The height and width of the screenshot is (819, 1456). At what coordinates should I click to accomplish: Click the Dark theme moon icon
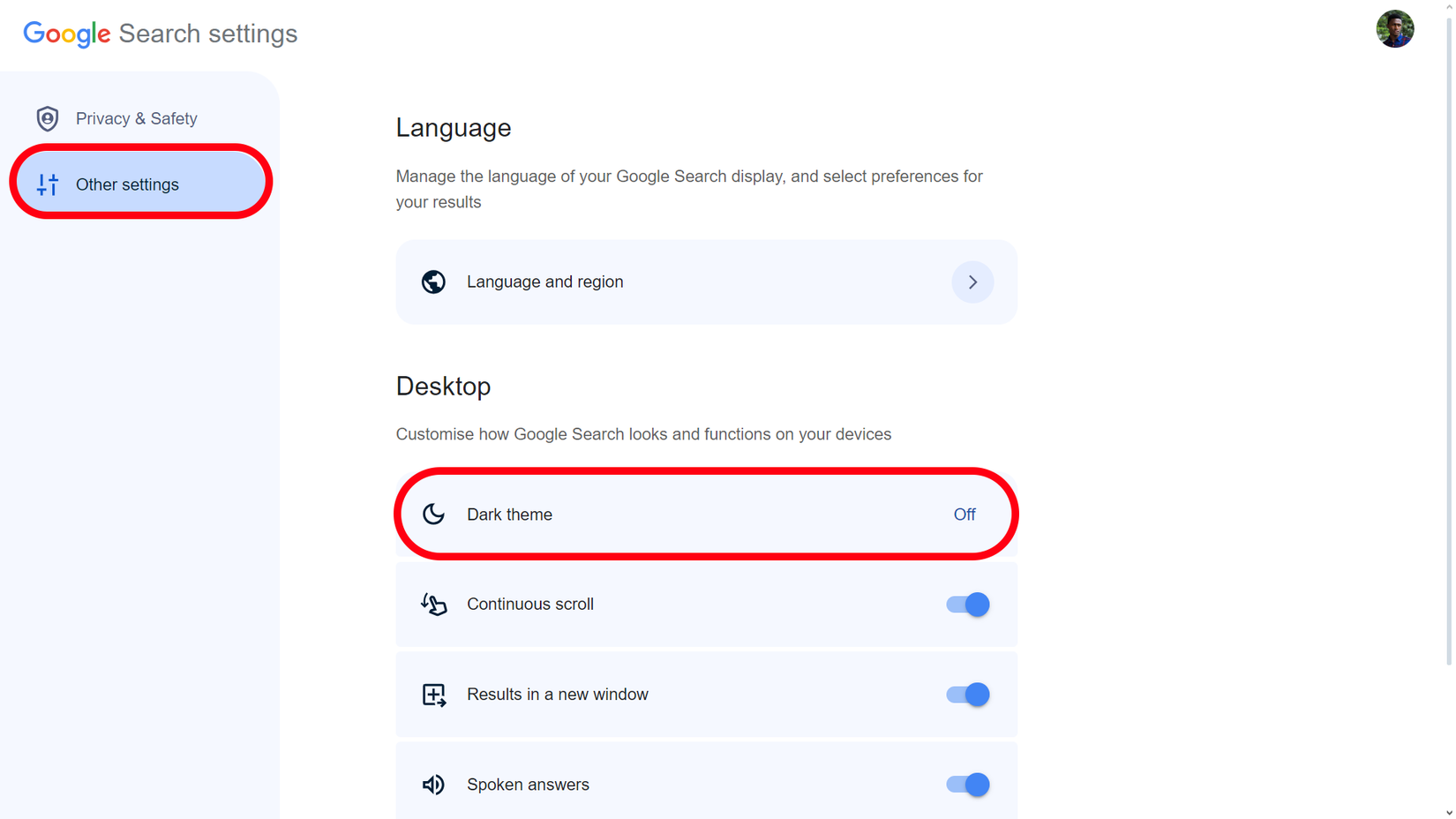tap(433, 515)
